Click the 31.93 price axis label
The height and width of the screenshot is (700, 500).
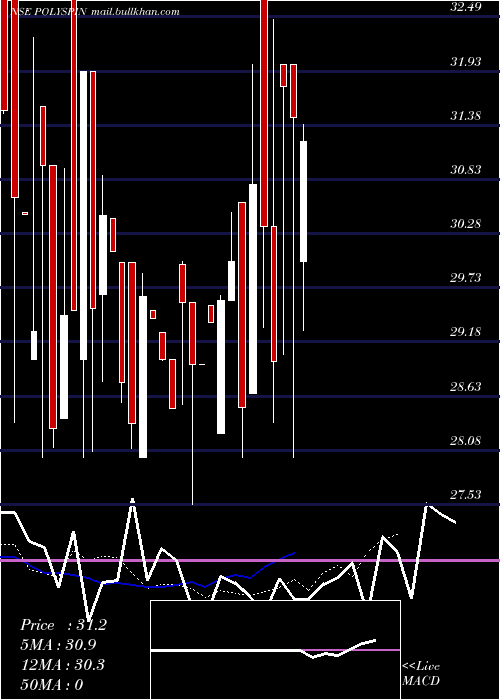[466, 62]
